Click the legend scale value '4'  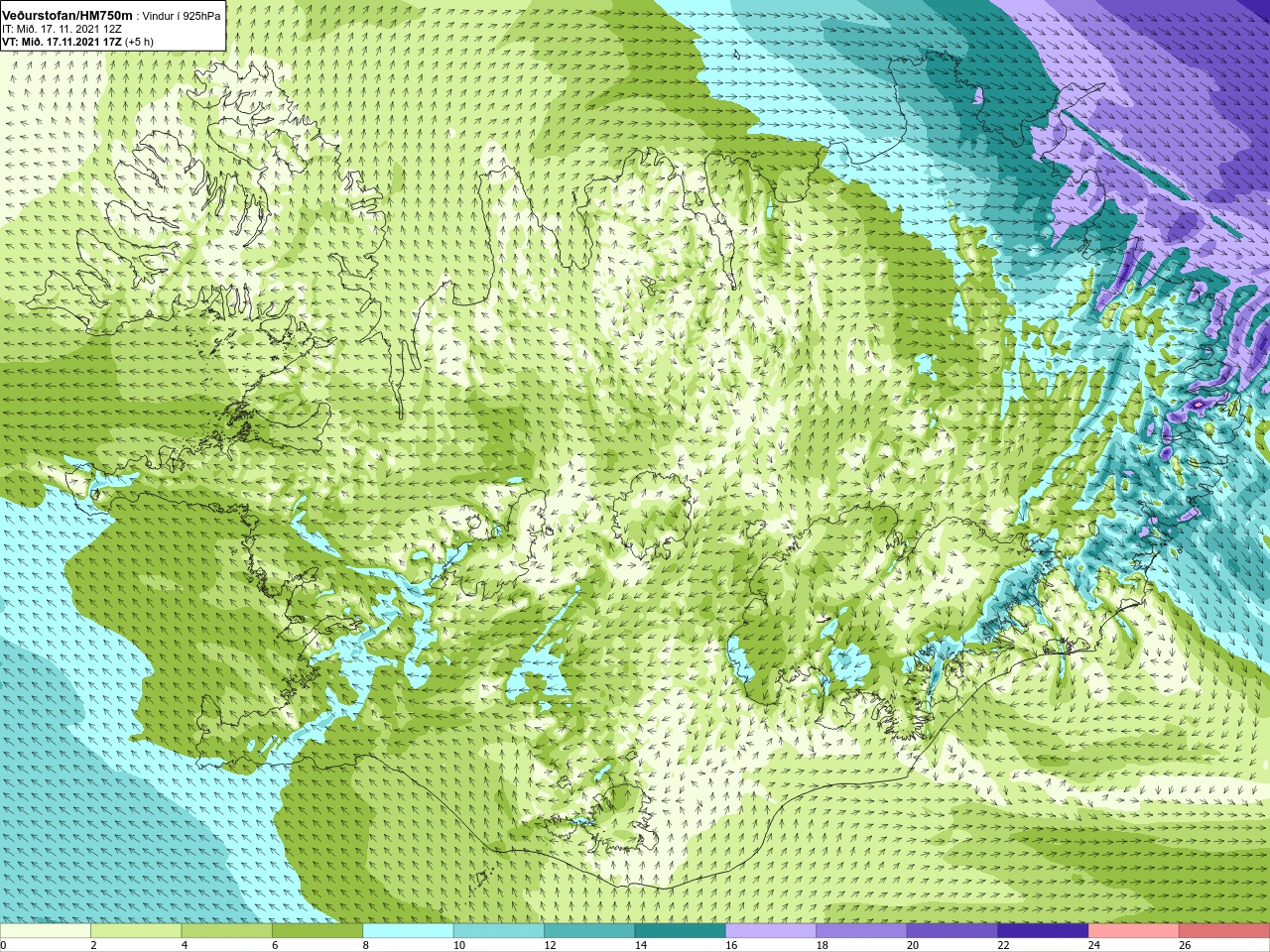tap(185, 945)
